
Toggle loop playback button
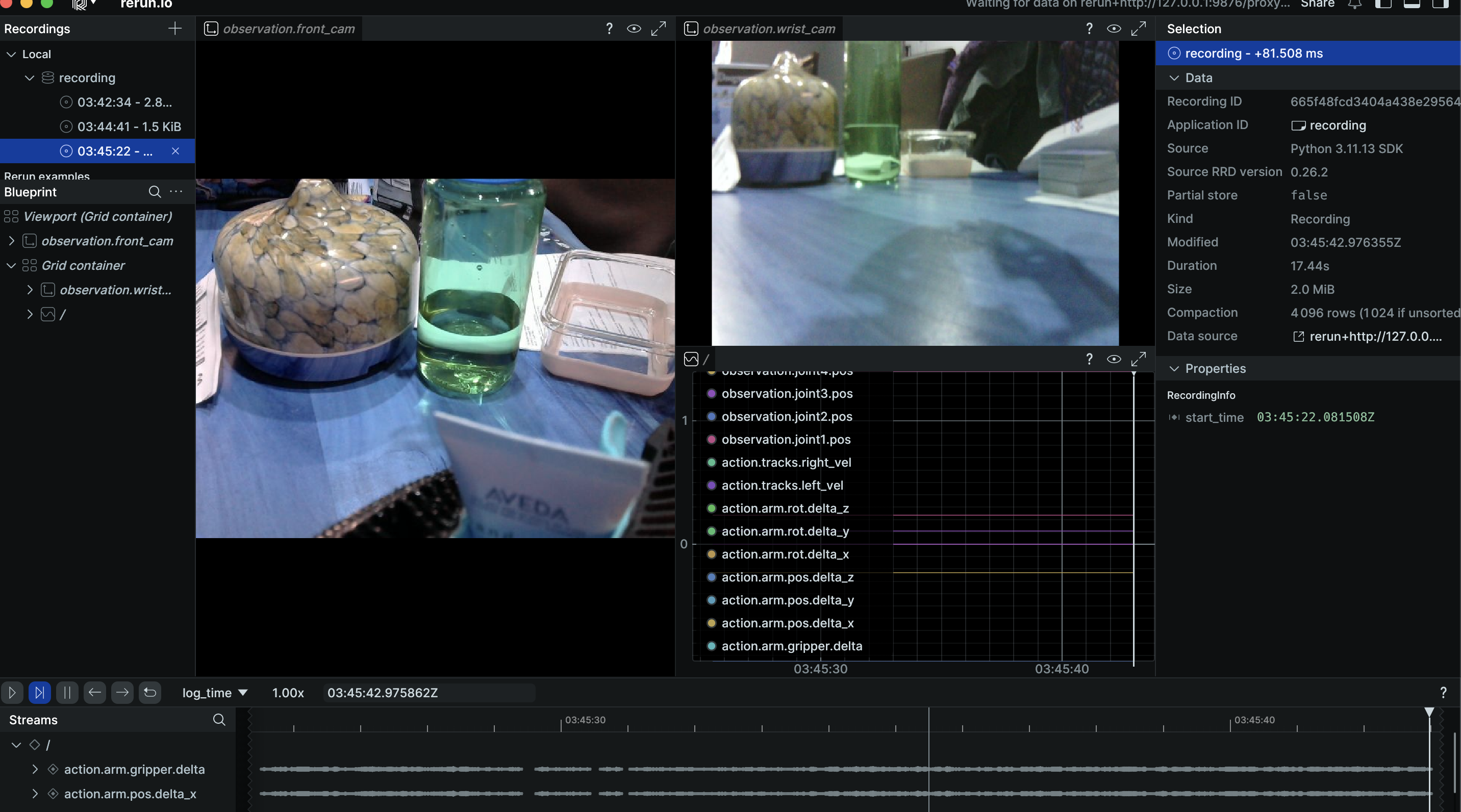(150, 692)
